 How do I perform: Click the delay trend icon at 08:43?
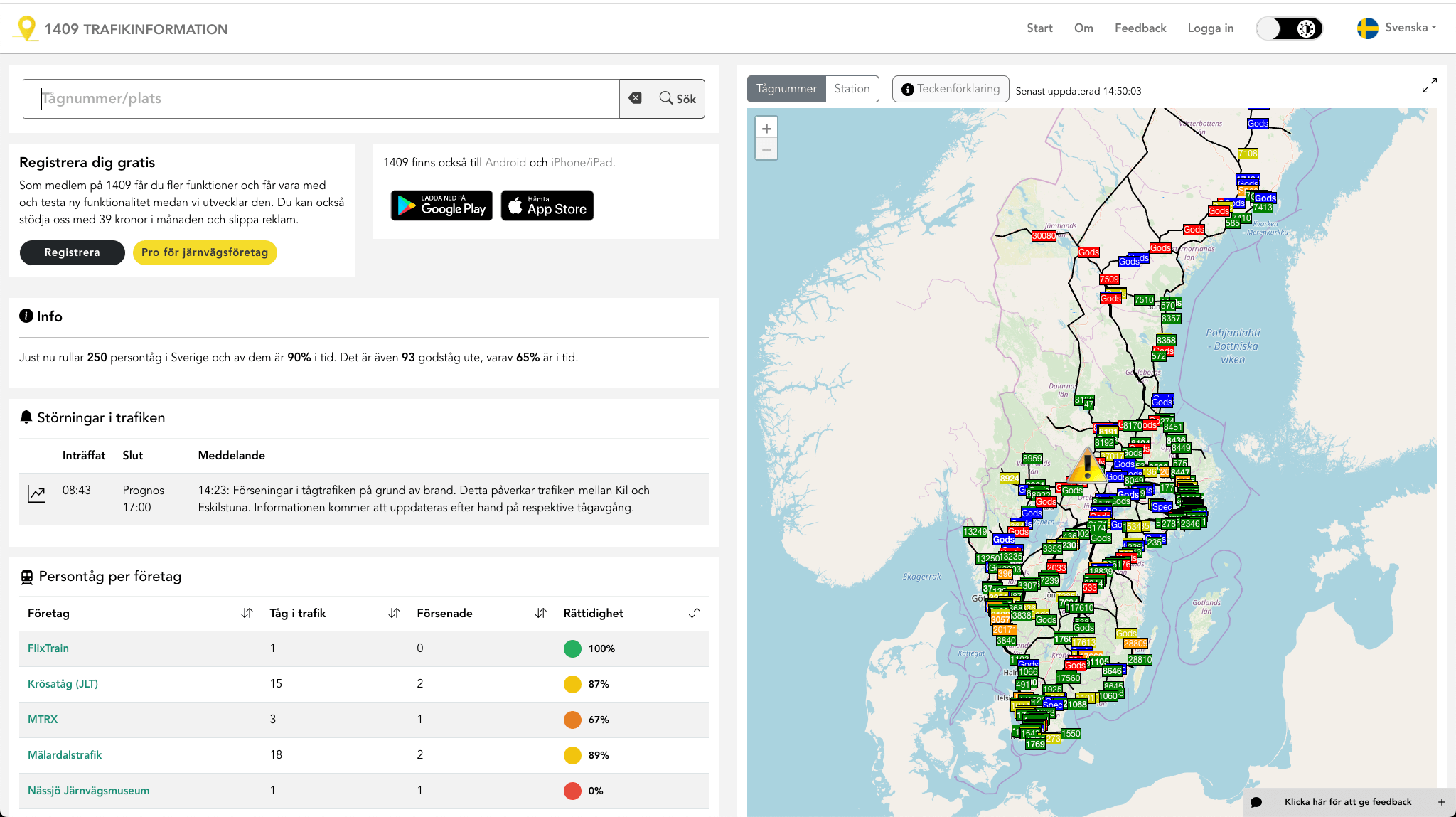coord(36,493)
